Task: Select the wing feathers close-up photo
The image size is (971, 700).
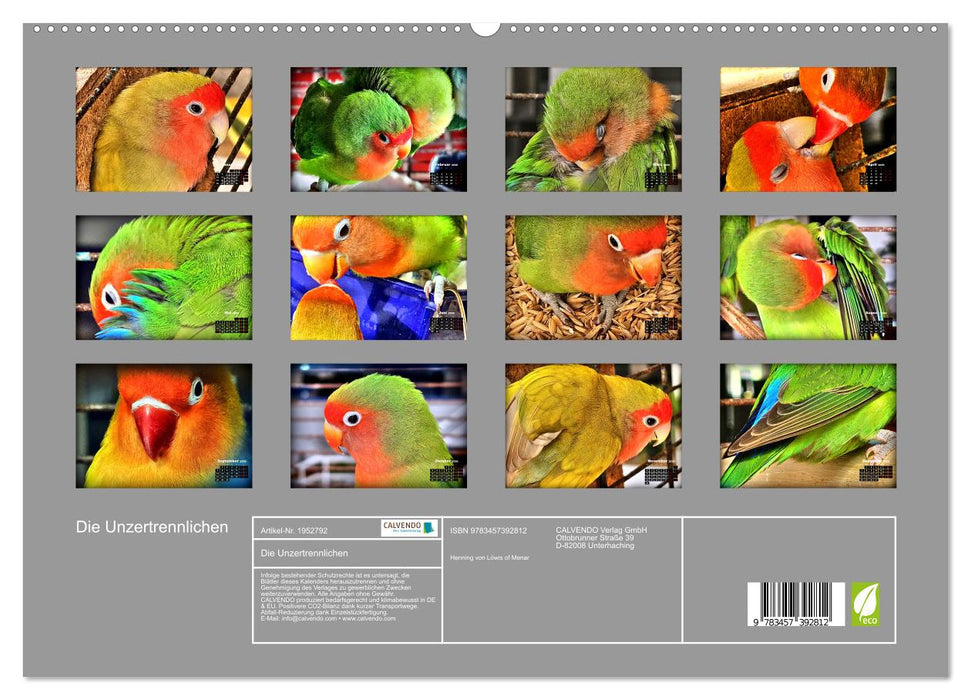Action: pos(807,425)
